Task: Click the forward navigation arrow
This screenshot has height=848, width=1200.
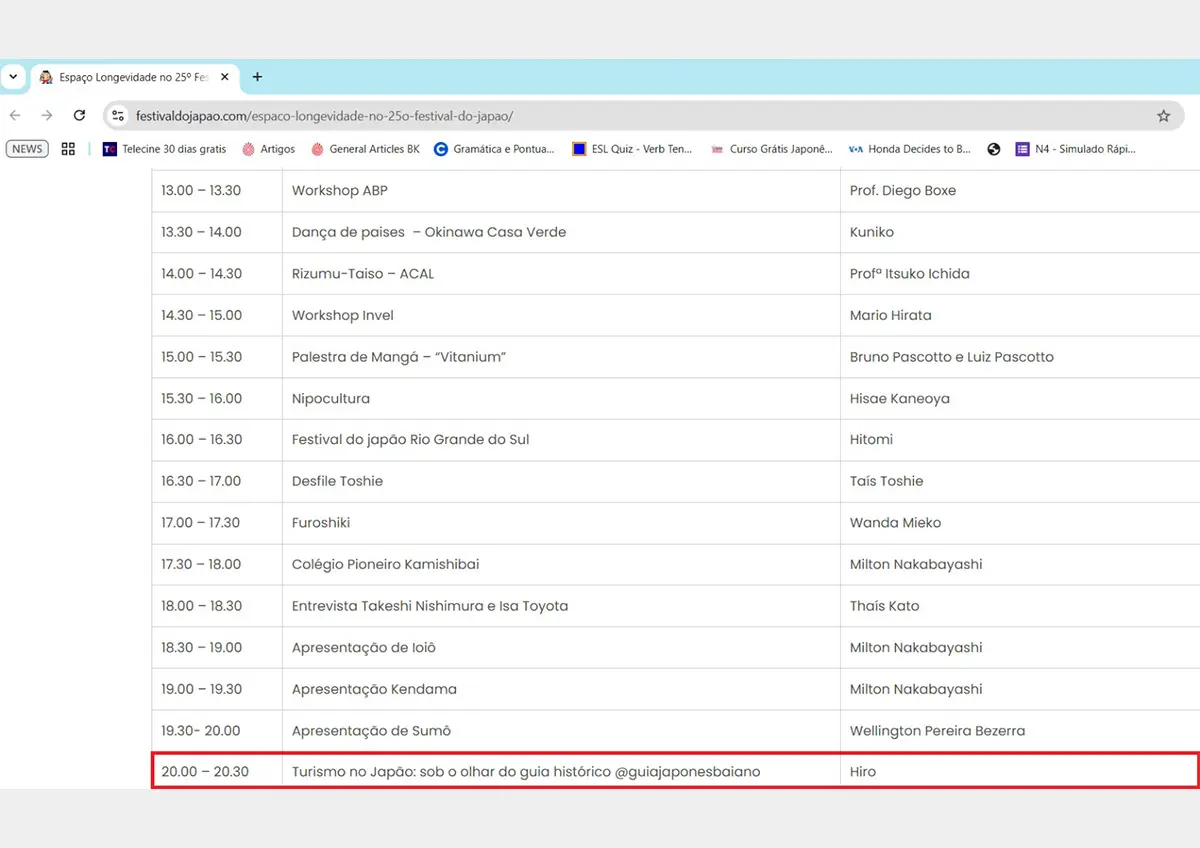Action: (x=47, y=116)
